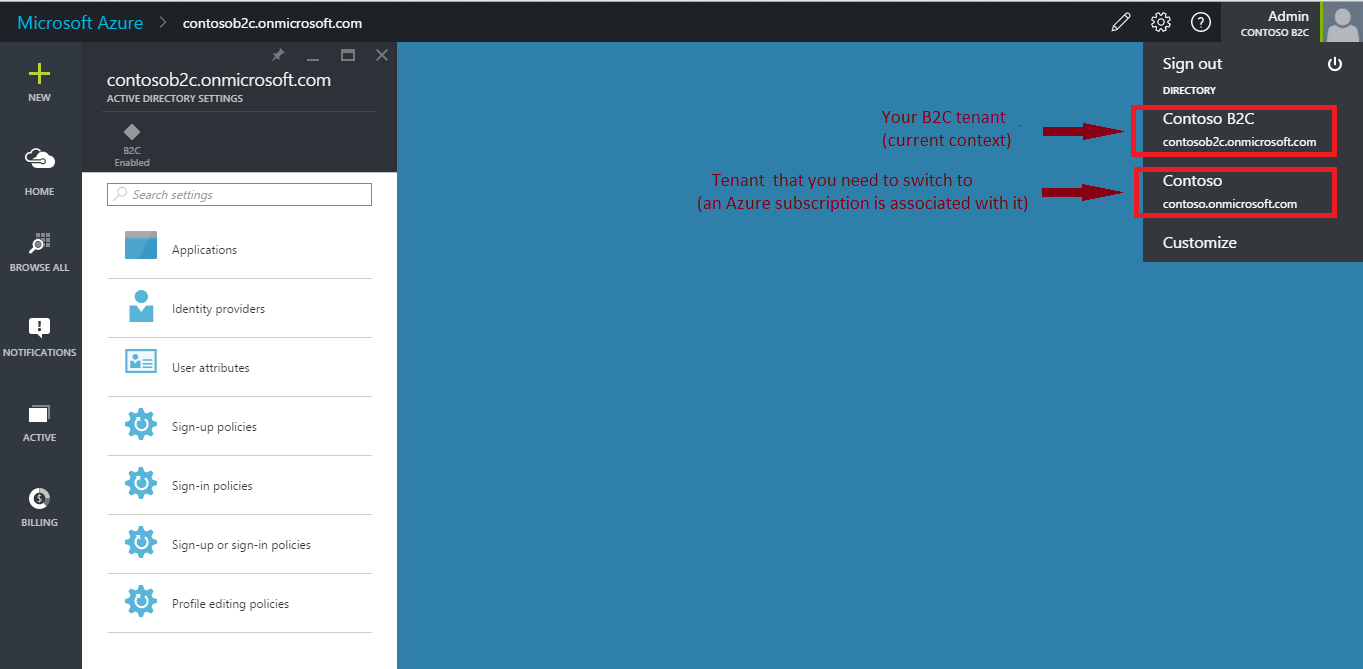The image size is (1363, 669).
Task: Click the User attributes card icon
Action: pos(141,362)
